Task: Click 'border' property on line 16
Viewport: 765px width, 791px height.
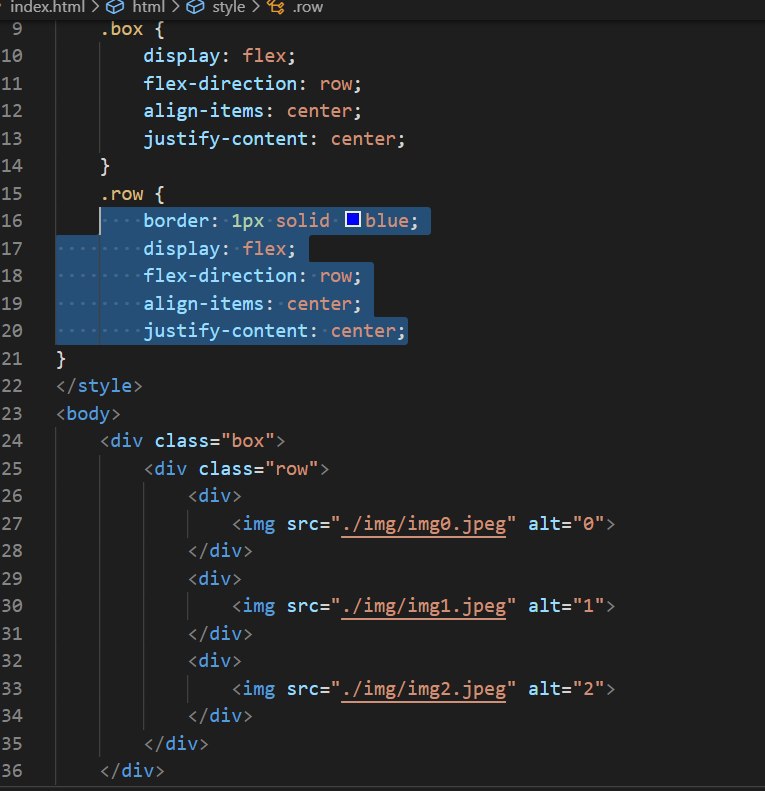Action: (x=176, y=221)
